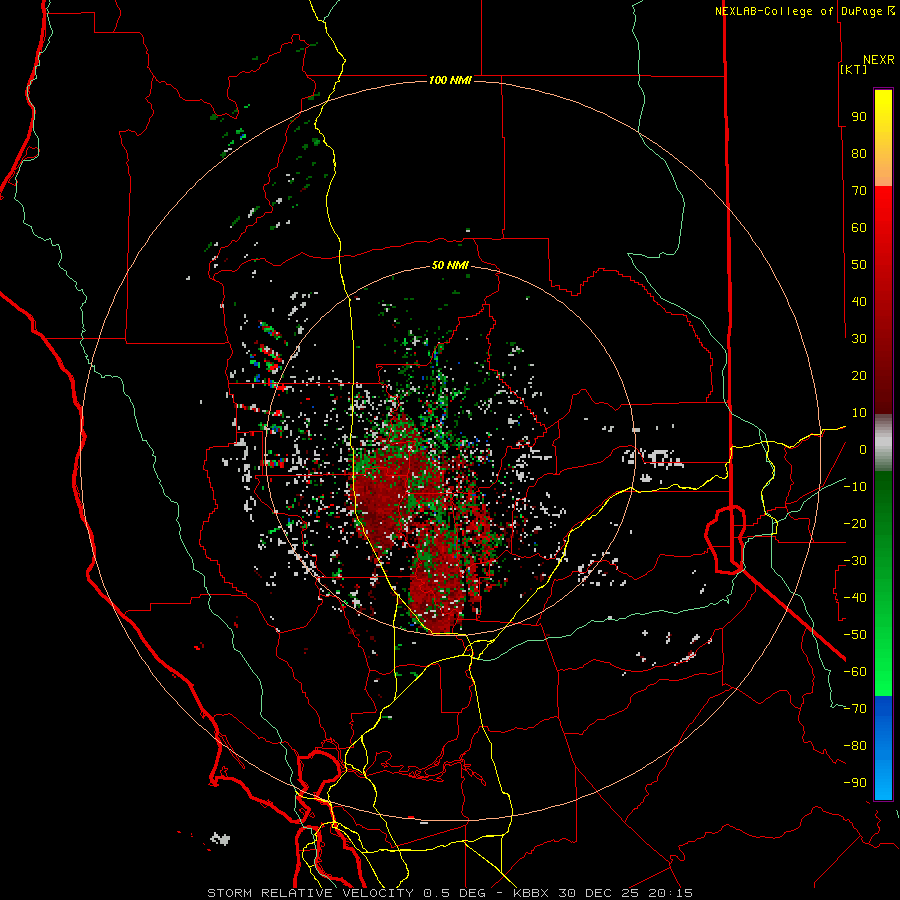This screenshot has width=900, height=900.
Task: Pick the blue band near -80
Action: click(883, 746)
